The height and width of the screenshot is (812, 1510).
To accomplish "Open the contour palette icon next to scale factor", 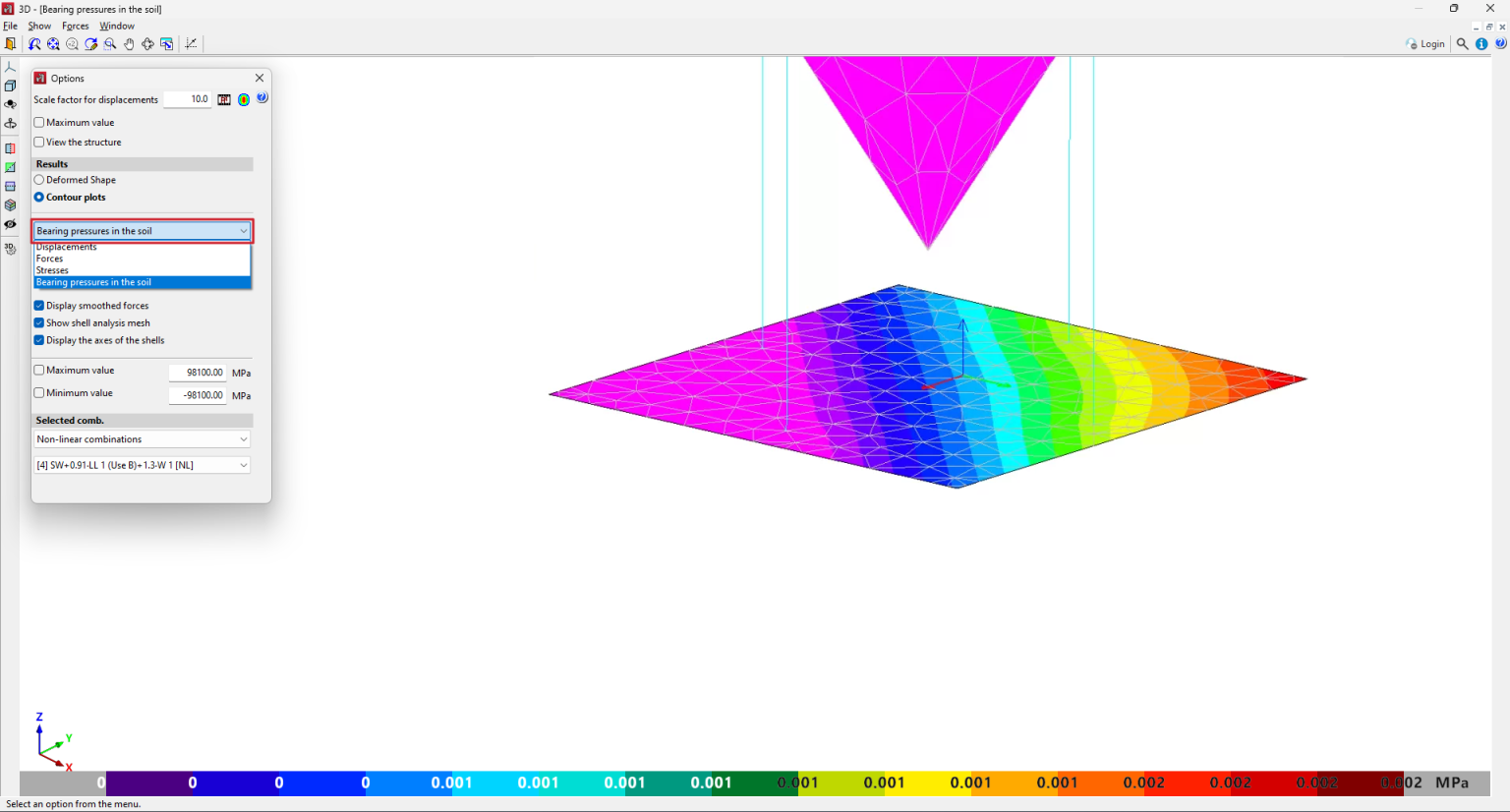I will click(243, 98).
